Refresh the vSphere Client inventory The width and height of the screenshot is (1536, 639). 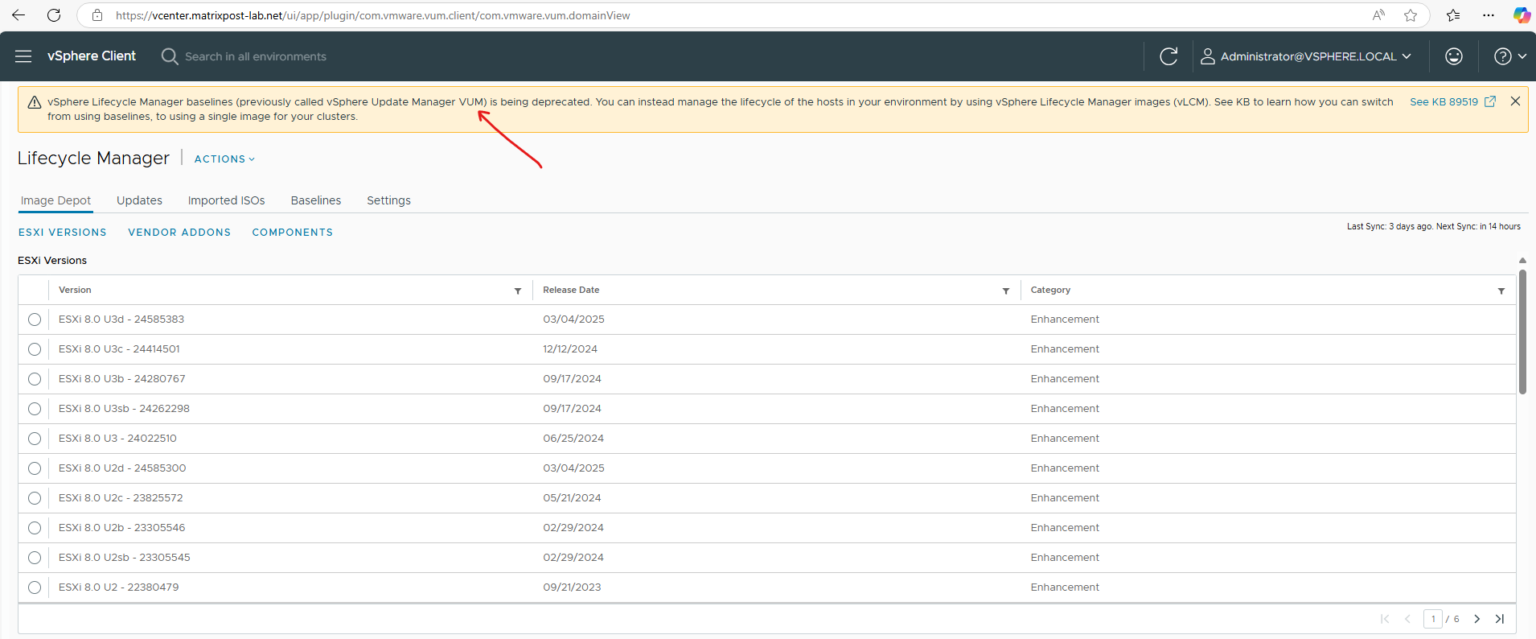(1168, 56)
